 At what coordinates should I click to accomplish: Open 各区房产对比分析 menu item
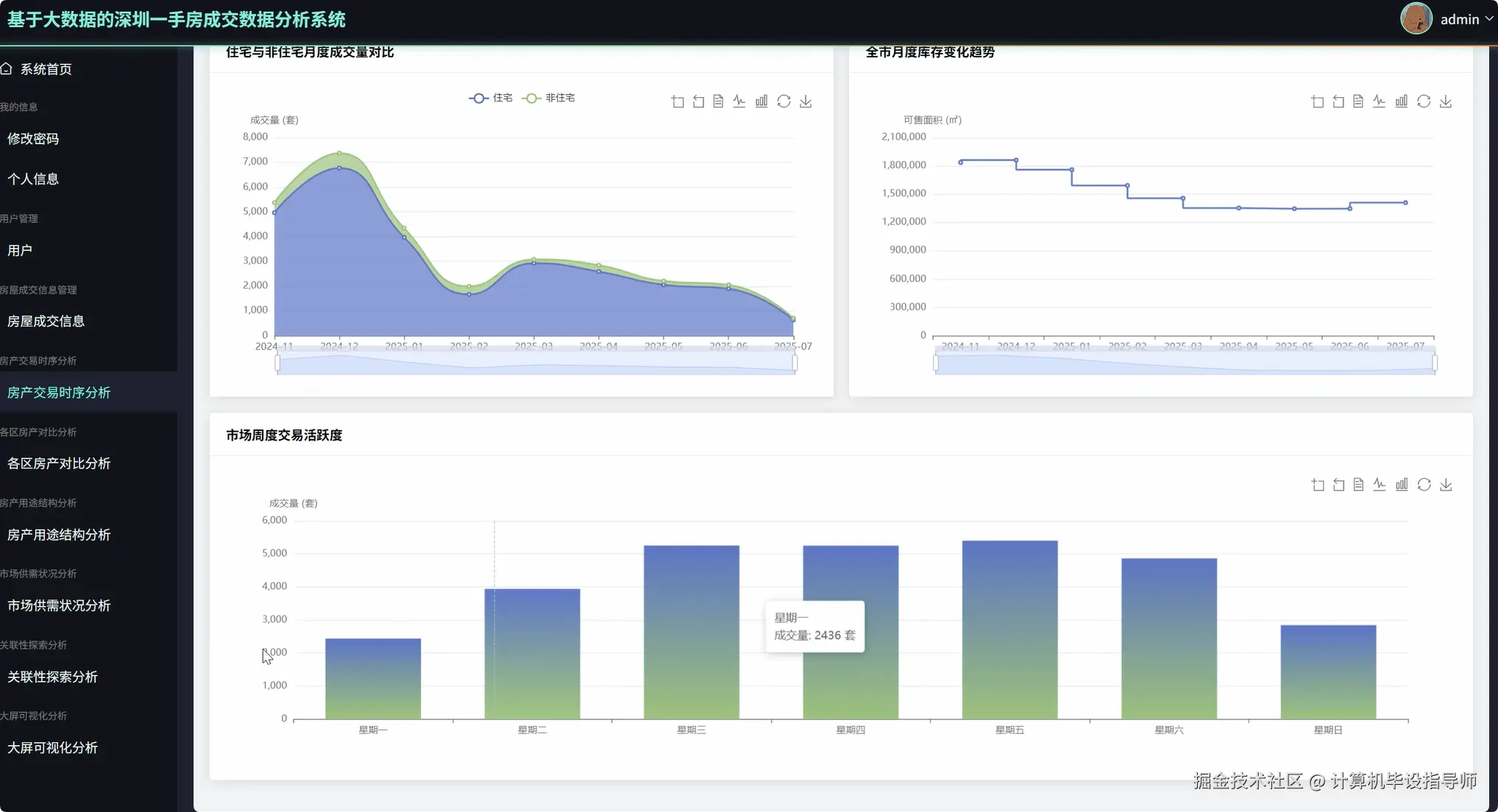pyautogui.click(x=59, y=463)
